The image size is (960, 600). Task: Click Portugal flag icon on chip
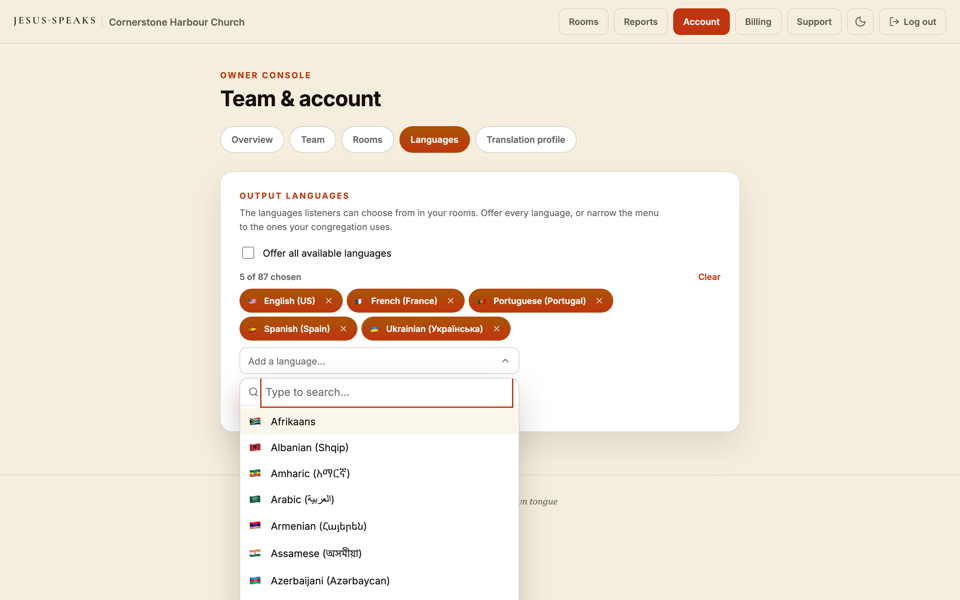[482, 301]
